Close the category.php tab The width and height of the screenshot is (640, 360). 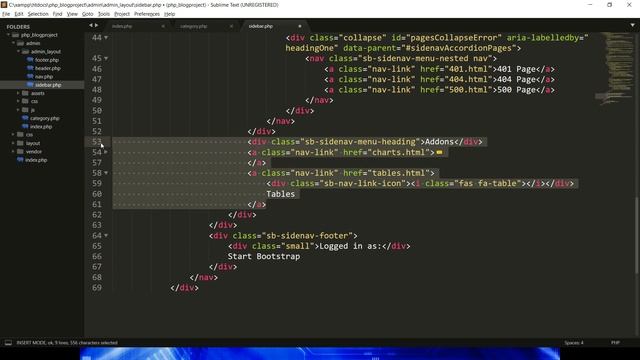click(231, 26)
